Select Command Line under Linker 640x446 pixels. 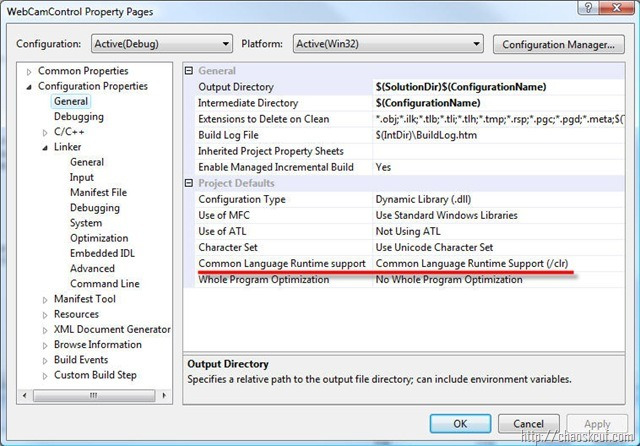(104, 284)
